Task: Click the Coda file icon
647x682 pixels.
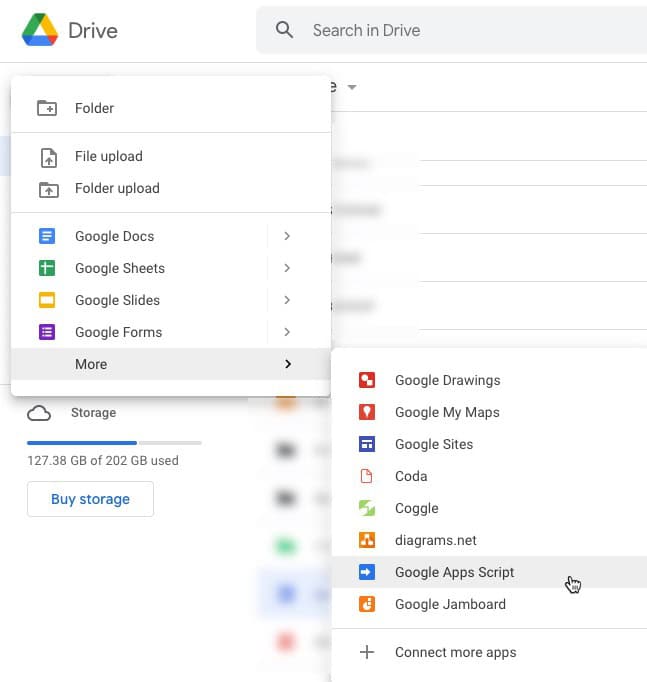Action: pyautogui.click(x=367, y=476)
